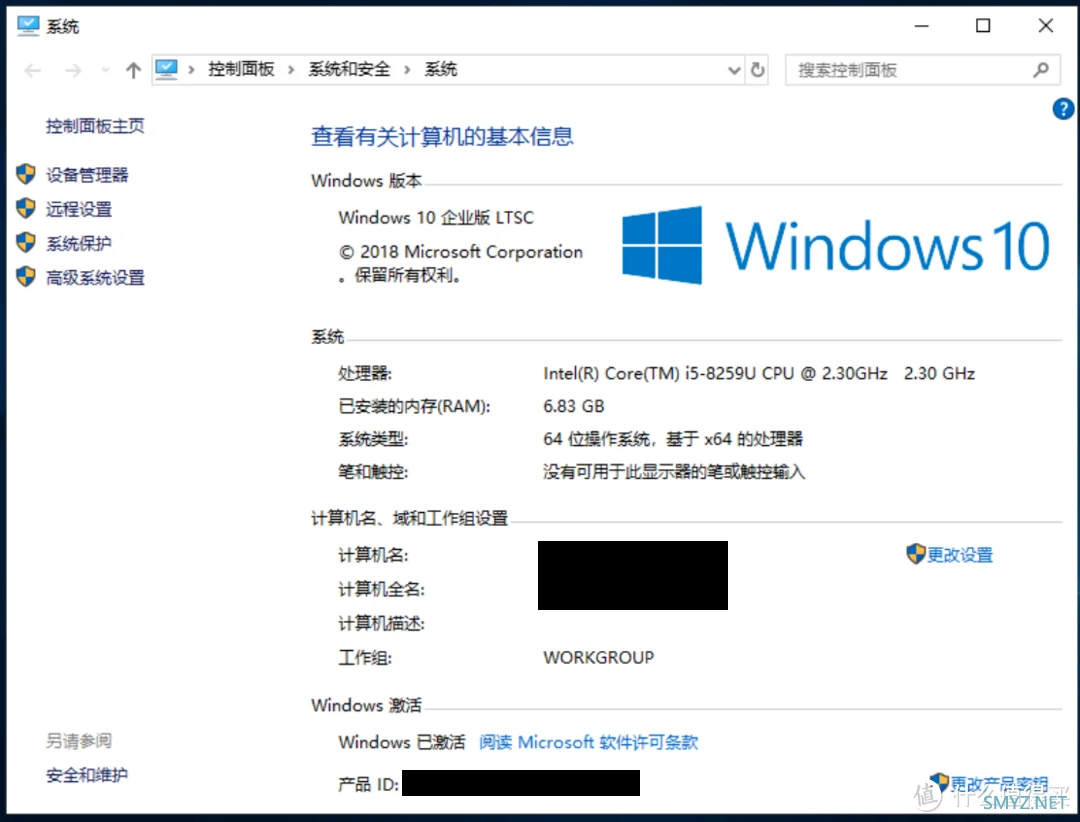Close the 系统 window

pos(1046,26)
